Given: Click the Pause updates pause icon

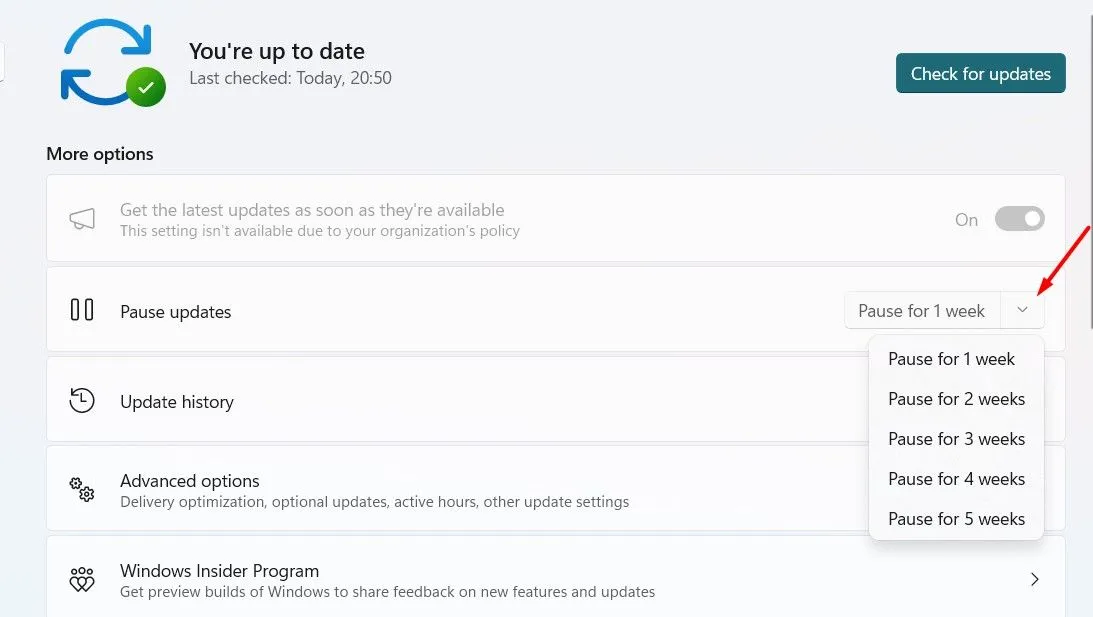Looking at the screenshot, I should [x=82, y=310].
